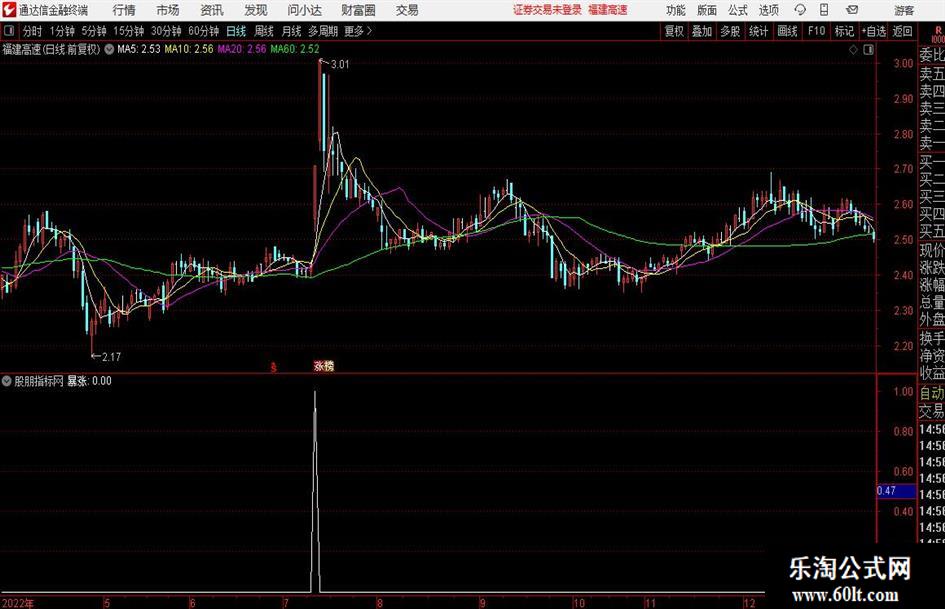Click the 涨榜 marker on the chart
This screenshot has width=945, height=609.
pyautogui.click(x=324, y=365)
